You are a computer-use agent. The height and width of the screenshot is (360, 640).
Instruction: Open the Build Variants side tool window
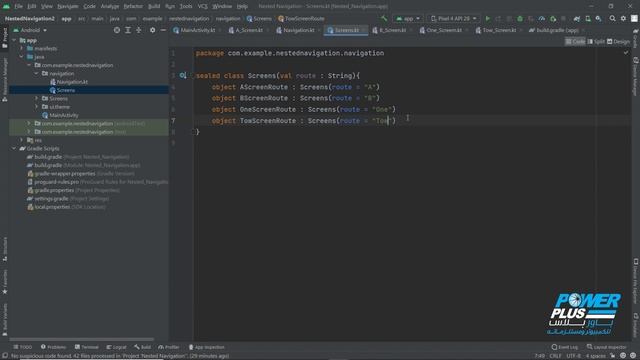click(x=4, y=320)
